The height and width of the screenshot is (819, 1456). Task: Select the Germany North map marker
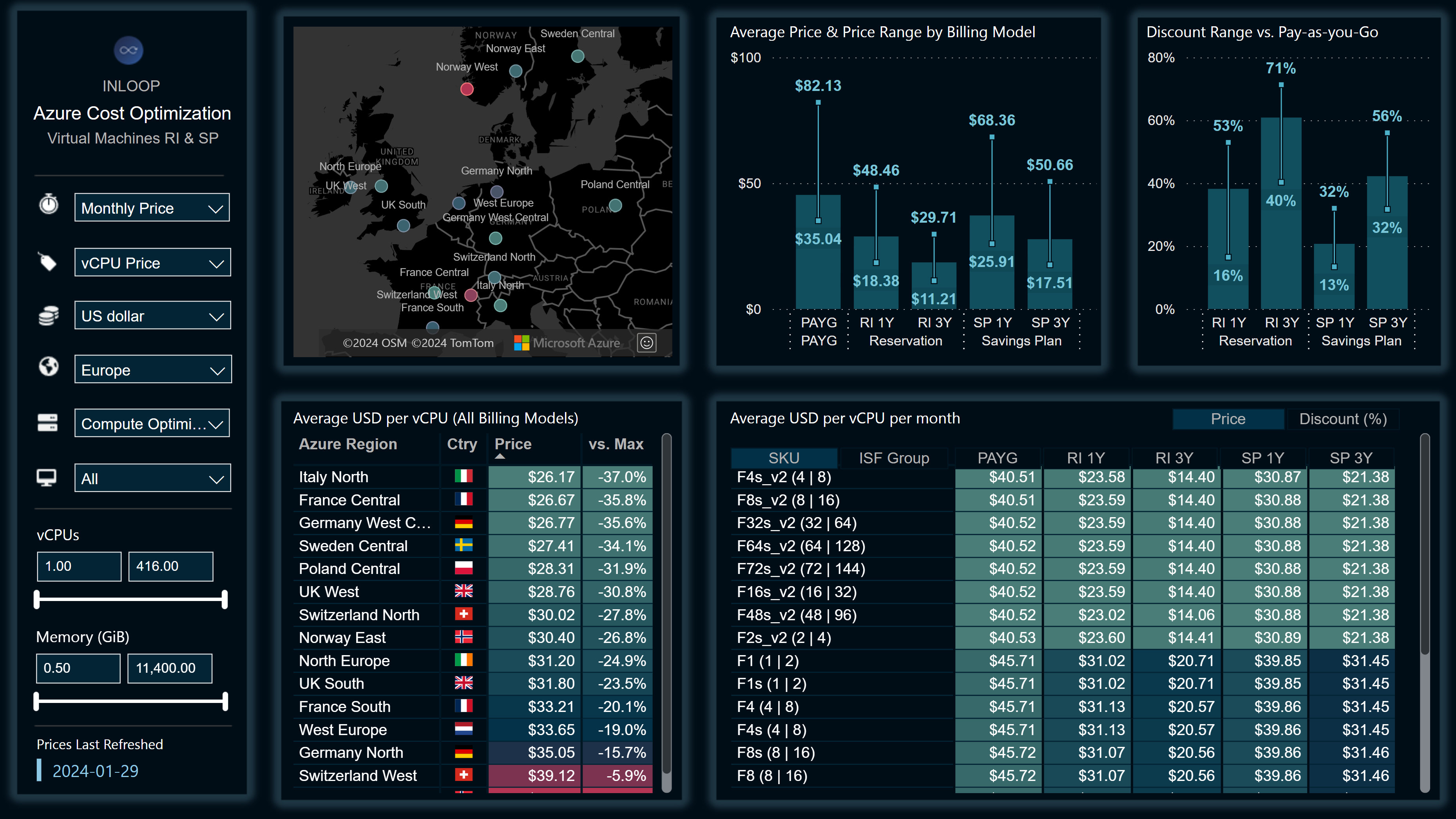[497, 192]
